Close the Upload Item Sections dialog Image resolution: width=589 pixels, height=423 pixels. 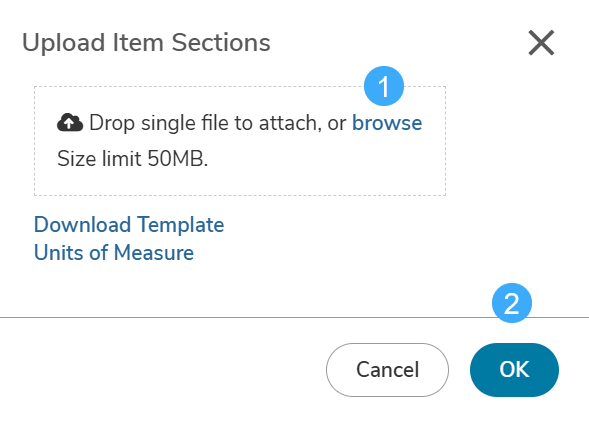[541, 42]
